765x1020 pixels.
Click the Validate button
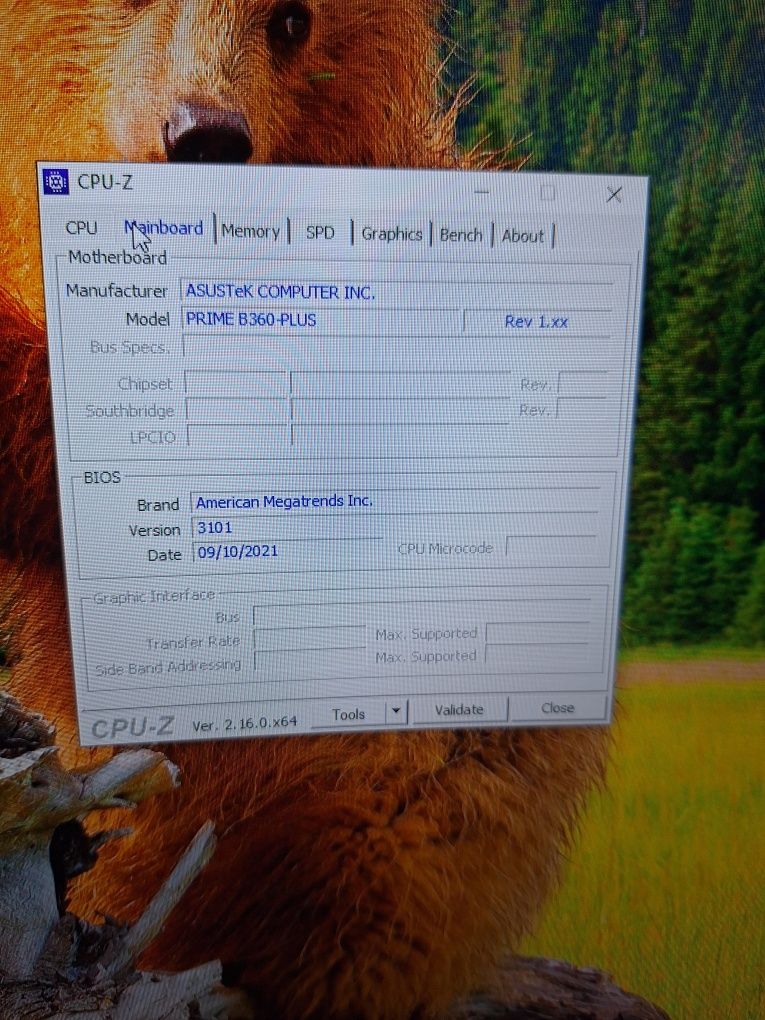point(459,710)
